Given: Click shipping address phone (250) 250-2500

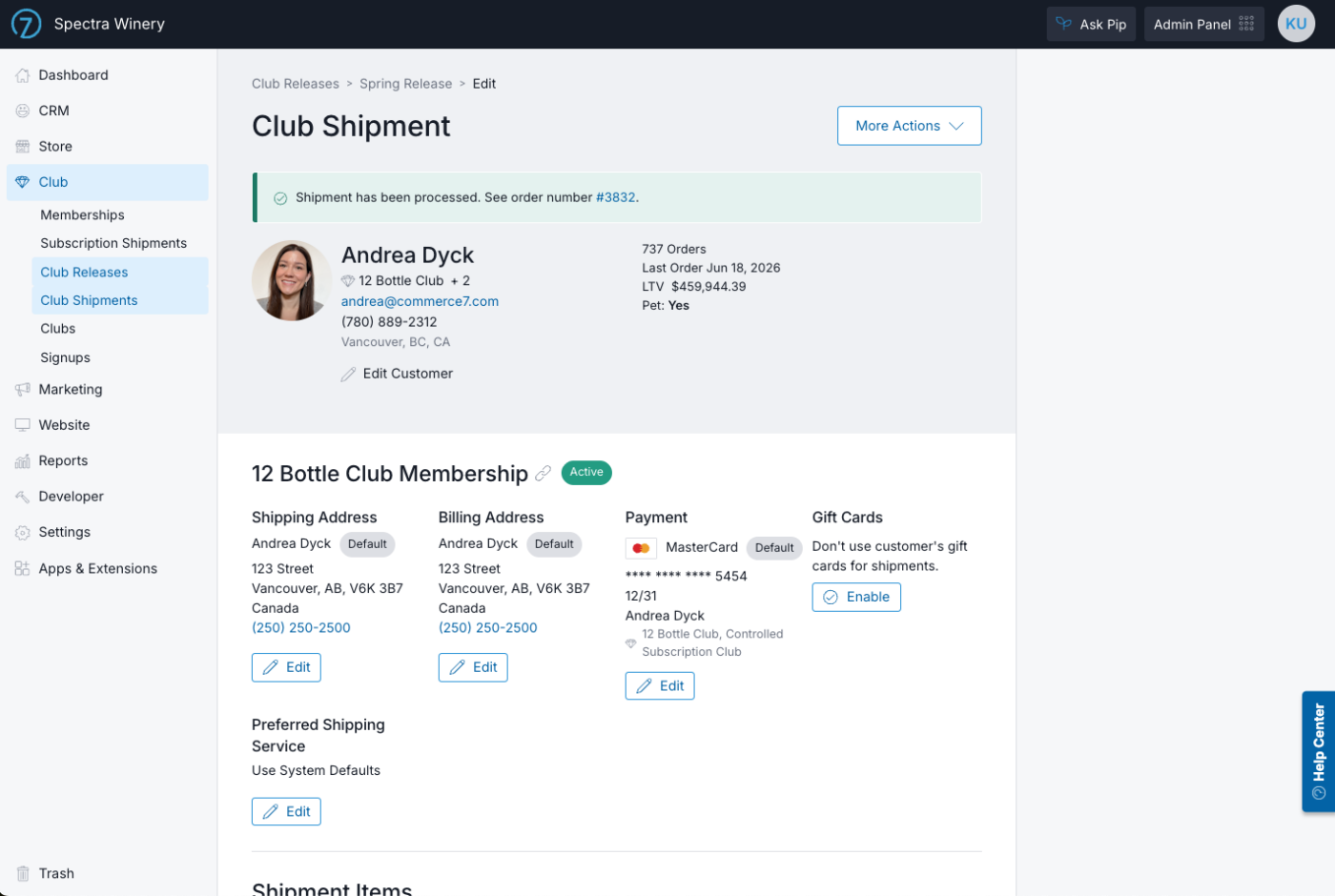Looking at the screenshot, I should pos(301,628).
